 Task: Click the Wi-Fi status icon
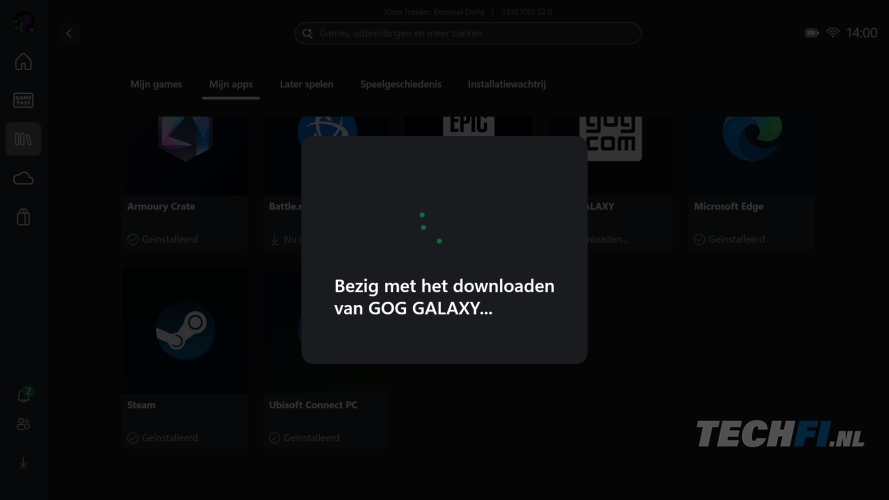point(832,33)
